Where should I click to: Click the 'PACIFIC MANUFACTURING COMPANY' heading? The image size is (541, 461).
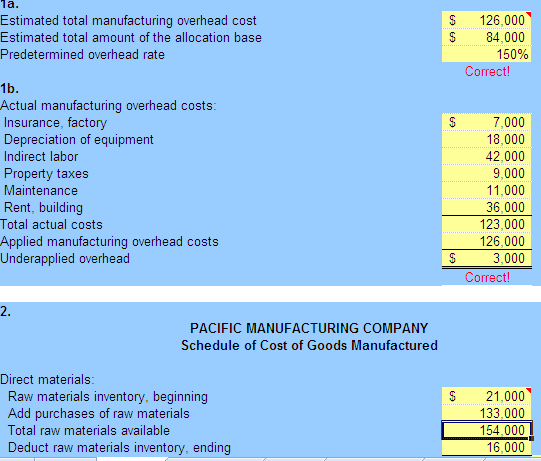[309, 328]
